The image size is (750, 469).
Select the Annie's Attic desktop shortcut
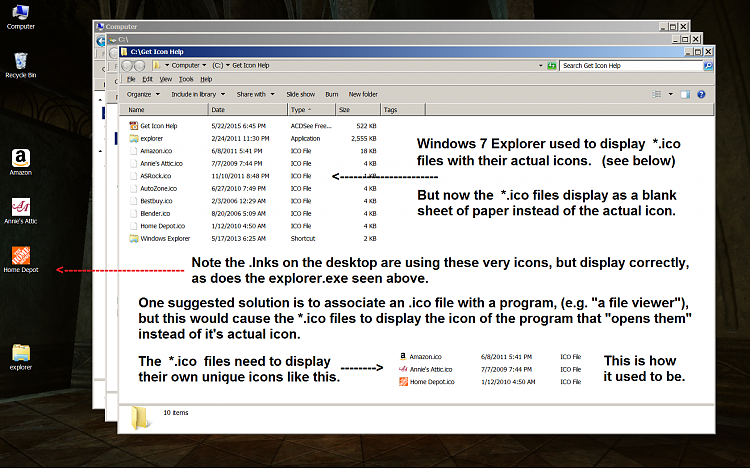point(21,211)
